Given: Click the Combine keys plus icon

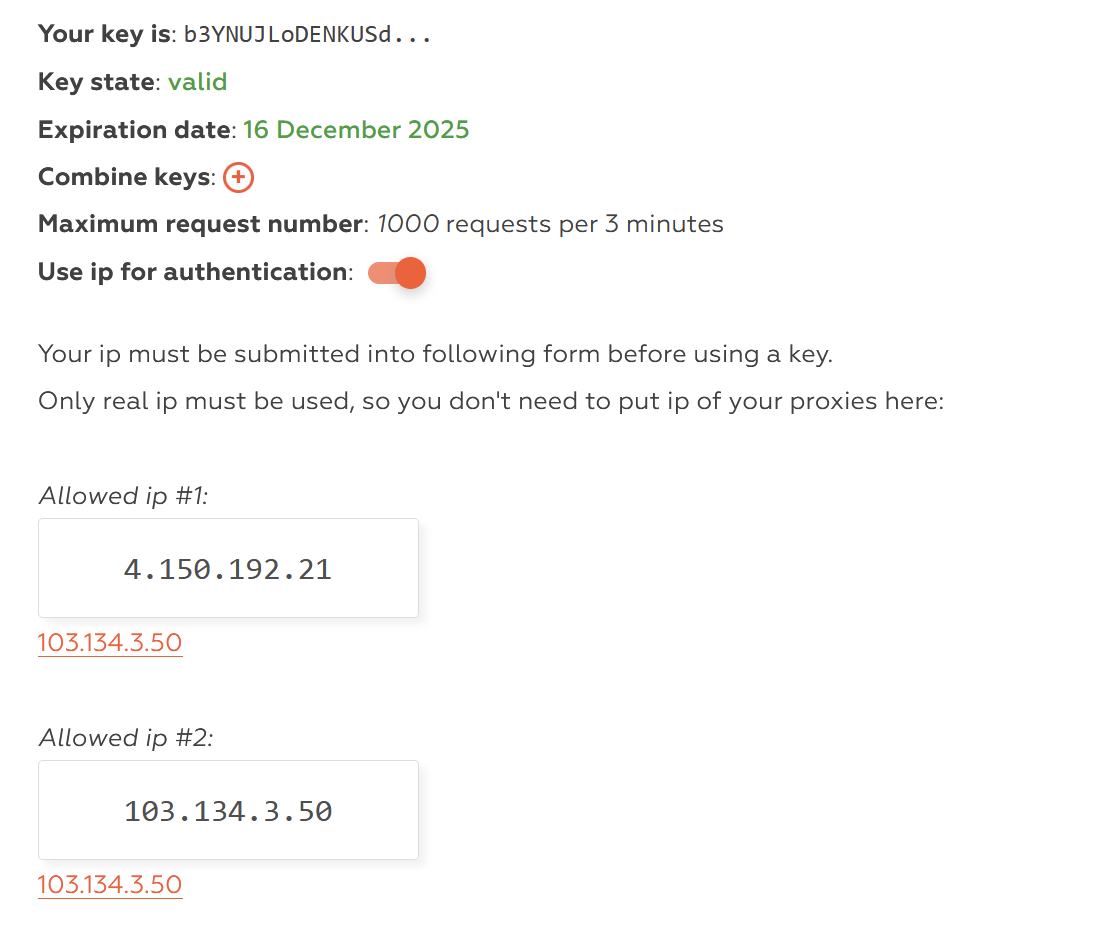Looking at the screenshot, I should click(x=238, y=178).
